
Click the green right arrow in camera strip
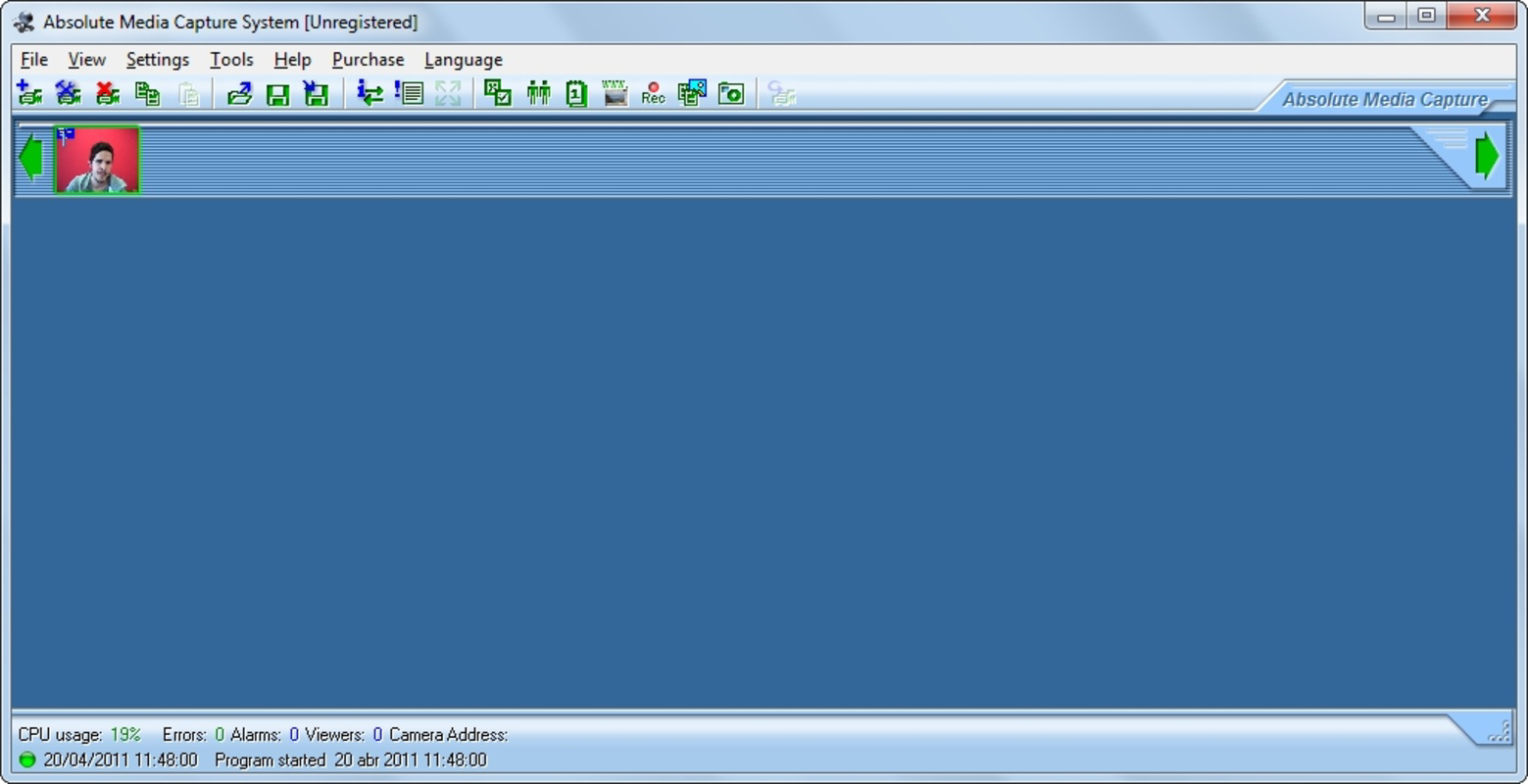pos(1487,156)
